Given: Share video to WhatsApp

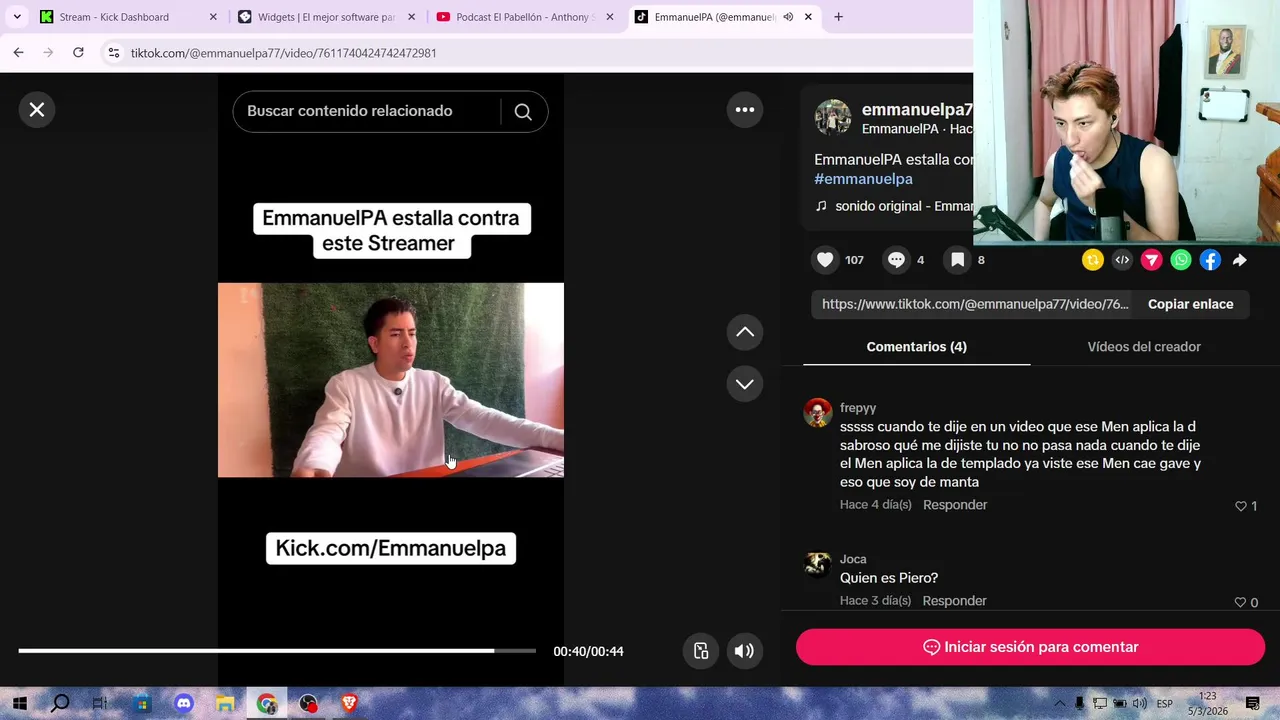Looking at the screenshot, I should (x=1181, y=260).
